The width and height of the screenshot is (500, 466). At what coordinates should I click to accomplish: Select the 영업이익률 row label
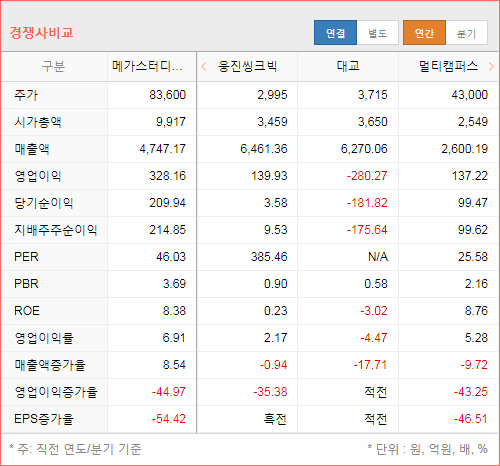44,338
